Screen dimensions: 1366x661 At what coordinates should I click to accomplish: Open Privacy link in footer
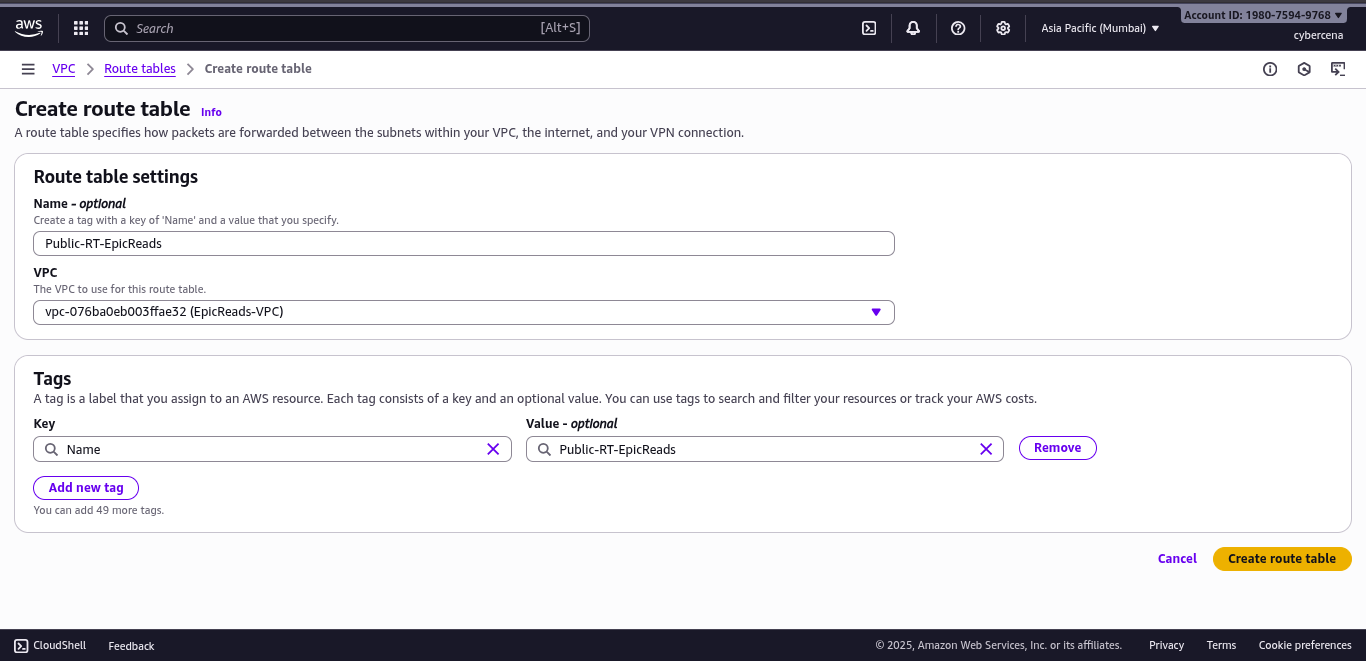click(x=1166, y=645)
